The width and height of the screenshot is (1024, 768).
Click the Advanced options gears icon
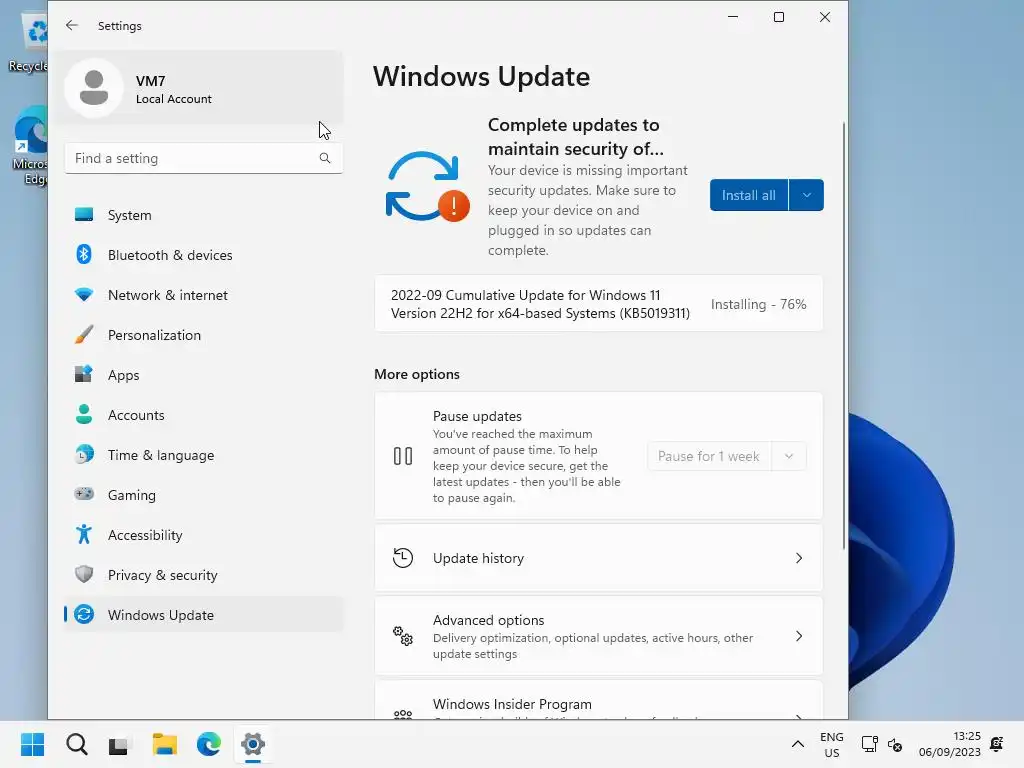[403, 635]
